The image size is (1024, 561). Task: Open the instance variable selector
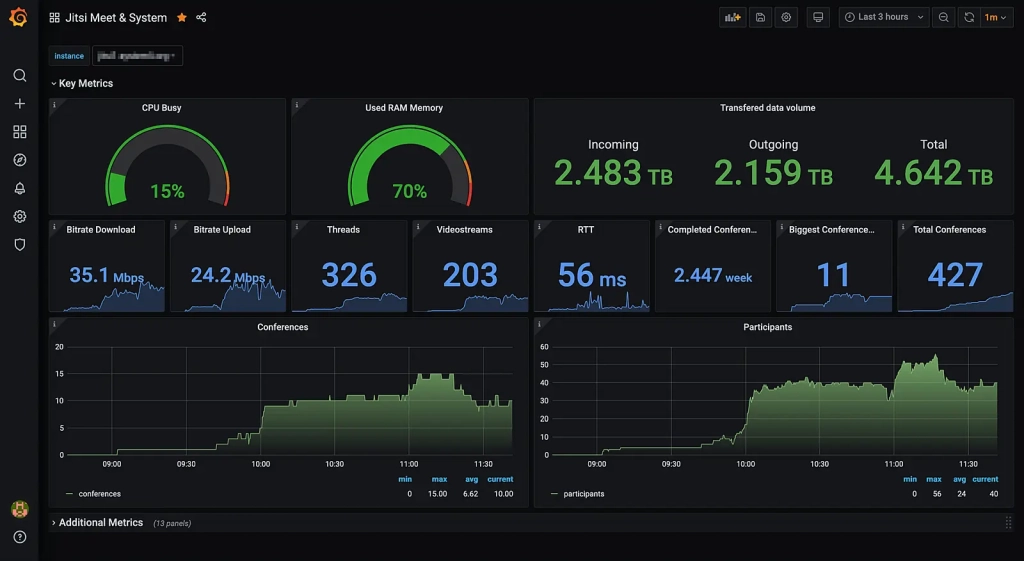tap(136, 56)
